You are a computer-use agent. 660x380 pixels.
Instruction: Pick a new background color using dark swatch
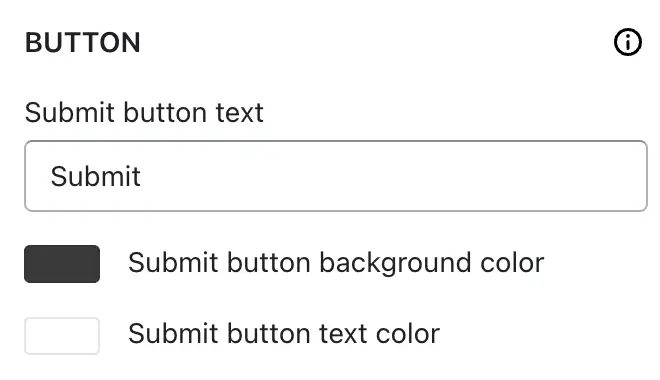pyautogui.click(x=62, y=264)
